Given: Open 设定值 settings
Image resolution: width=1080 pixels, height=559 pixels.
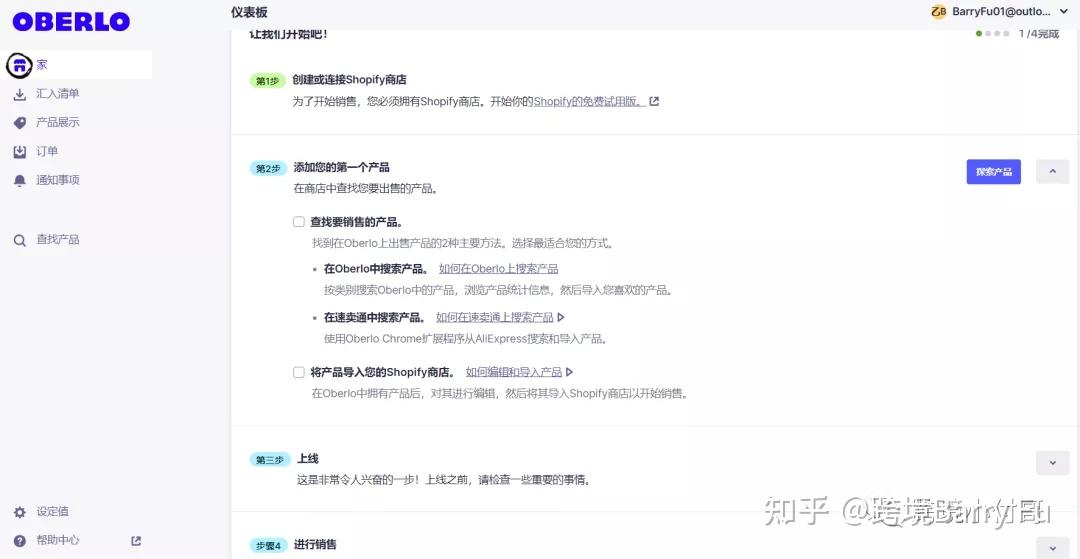Looking at the screenshot, I should click(x=52, y=511).
